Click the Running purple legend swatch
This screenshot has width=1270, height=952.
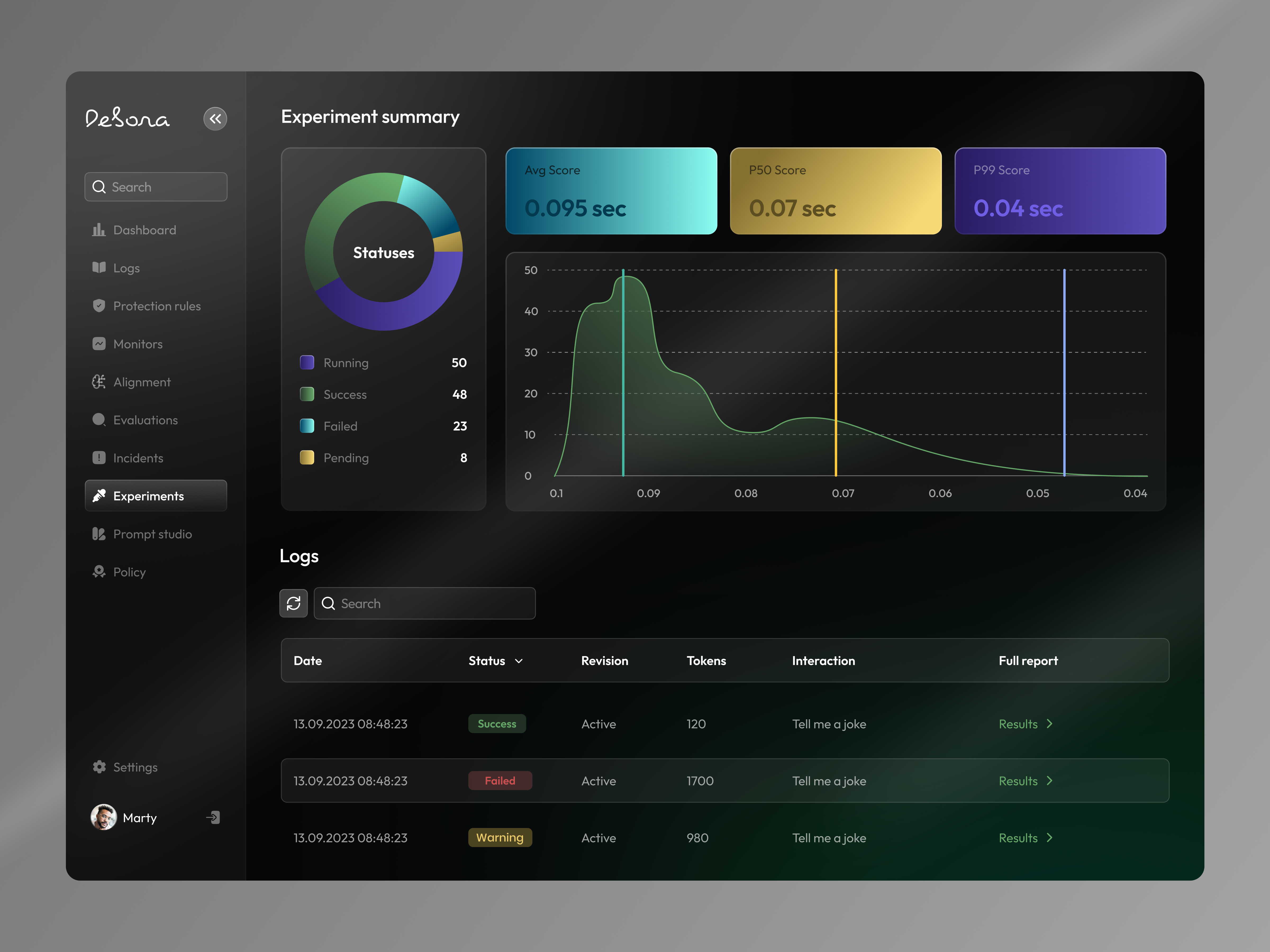307,363
